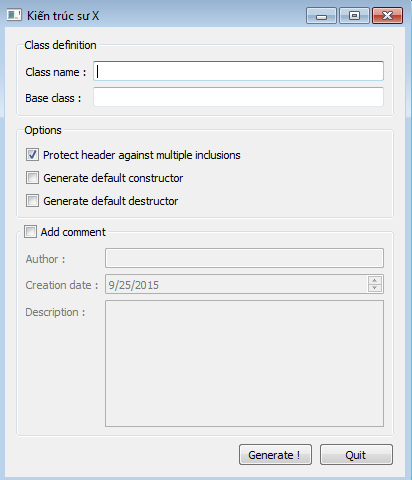This screenshot has width=412, height=480.
Task: Click the Creation date field showing 9/25/2015
Action: coord(237,284)
